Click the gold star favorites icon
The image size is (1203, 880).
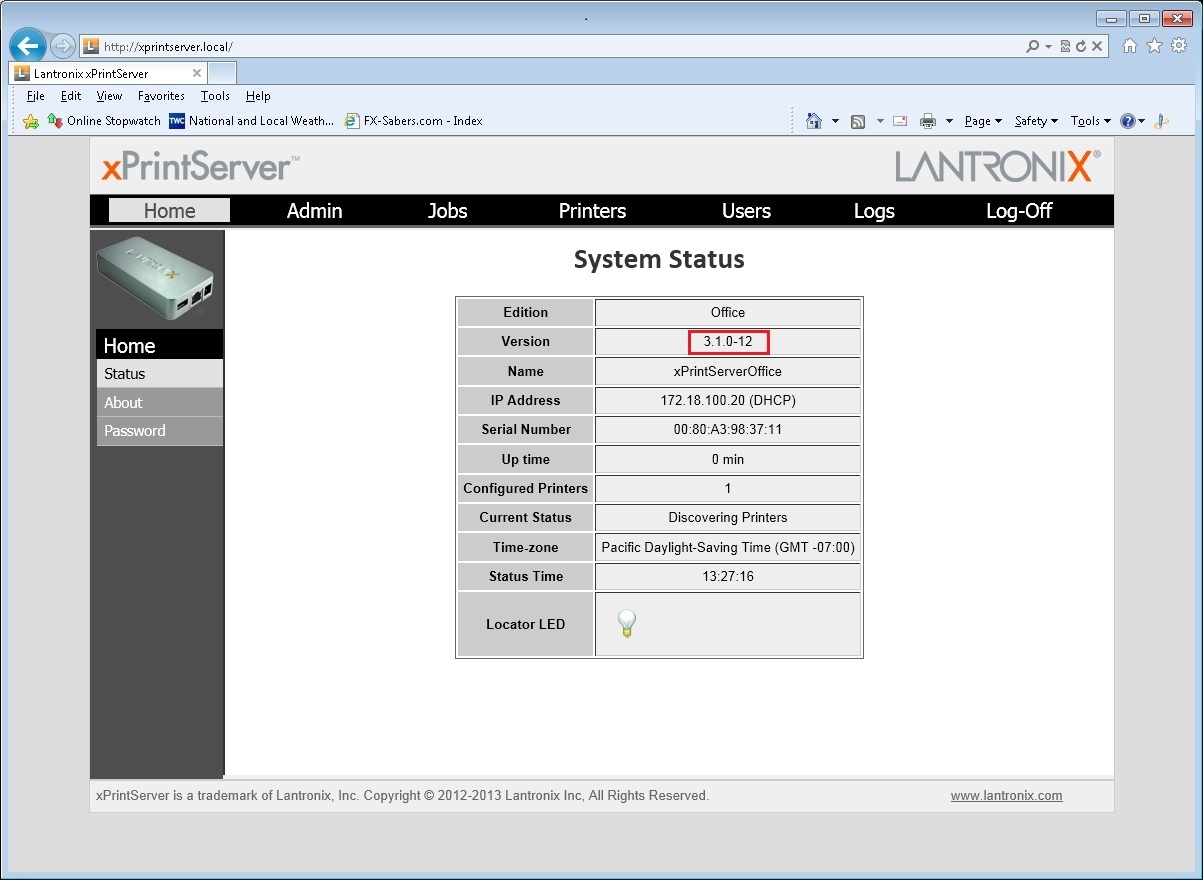click(x=1154, y=46)
